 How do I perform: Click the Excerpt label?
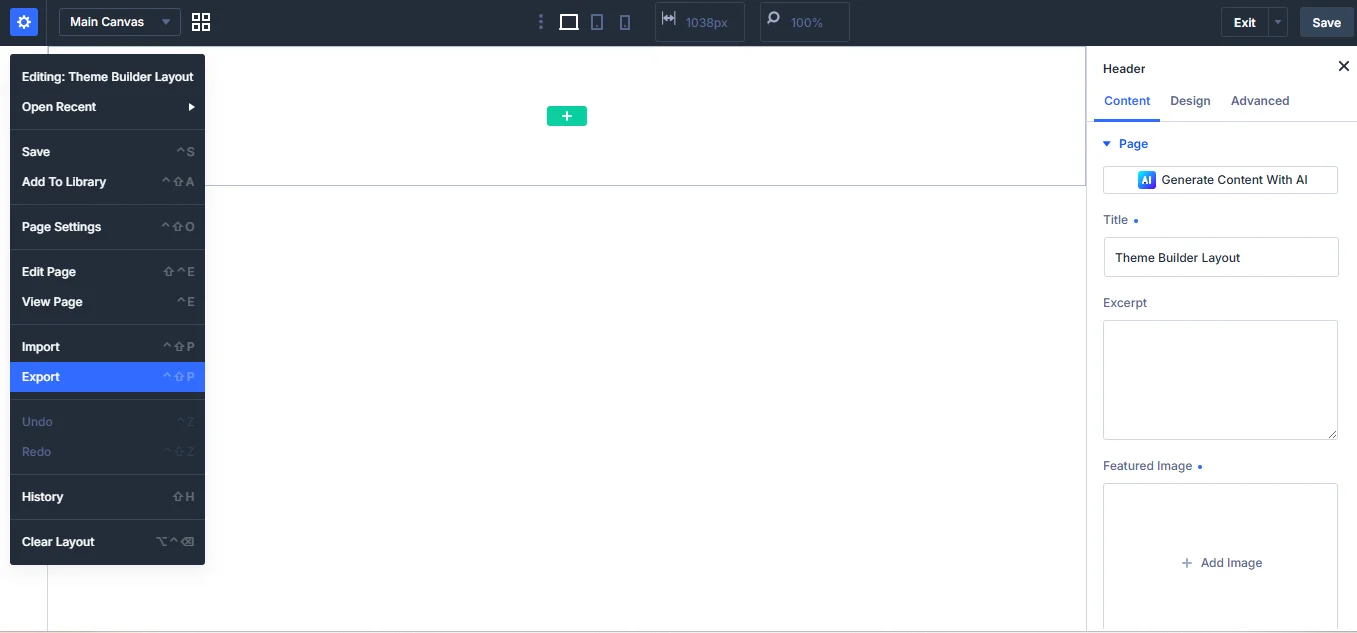[1125, 303]
